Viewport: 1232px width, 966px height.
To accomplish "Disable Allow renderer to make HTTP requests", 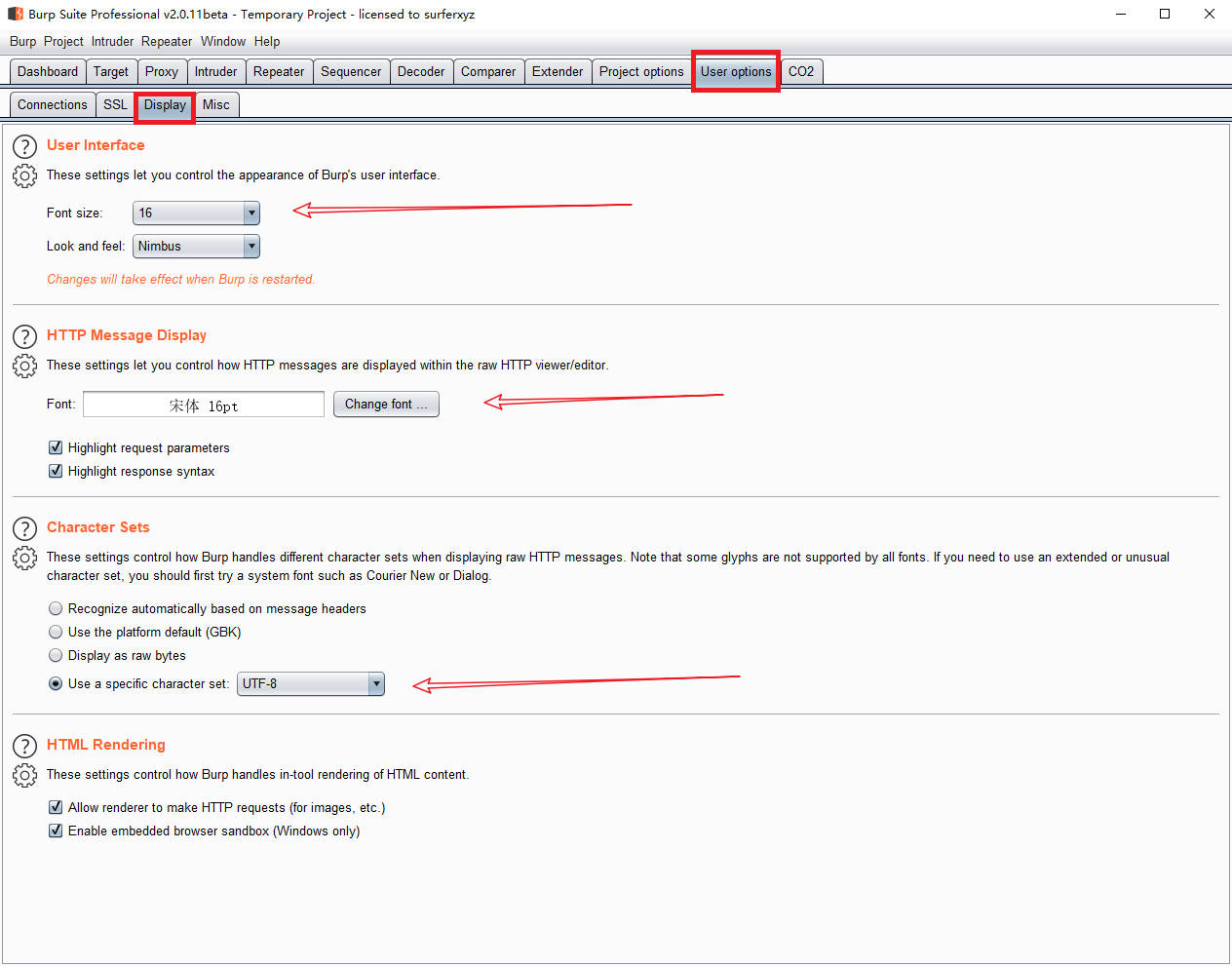I will 56,807.
